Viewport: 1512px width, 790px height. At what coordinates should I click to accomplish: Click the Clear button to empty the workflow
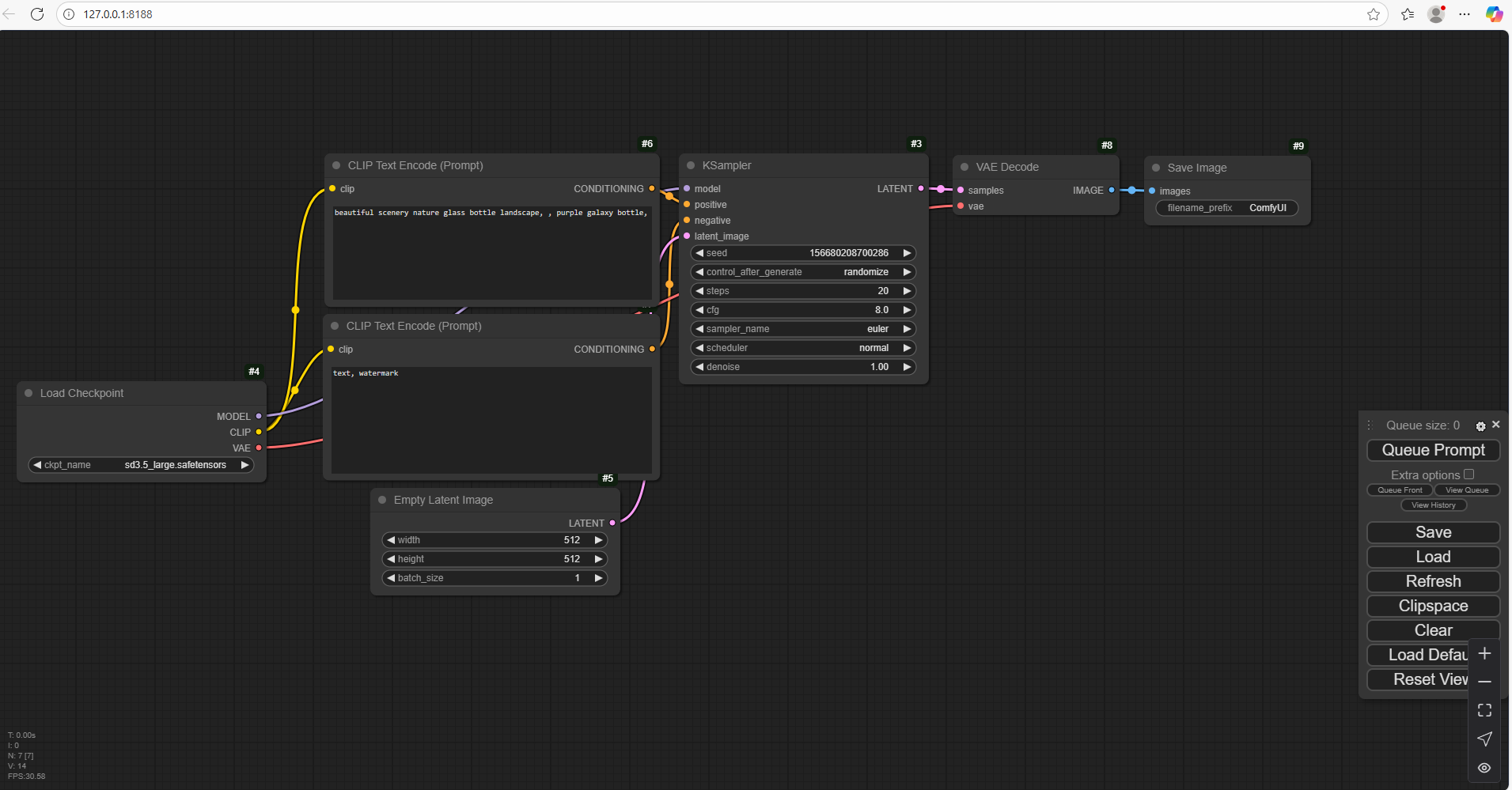(x=1433, y=630)
